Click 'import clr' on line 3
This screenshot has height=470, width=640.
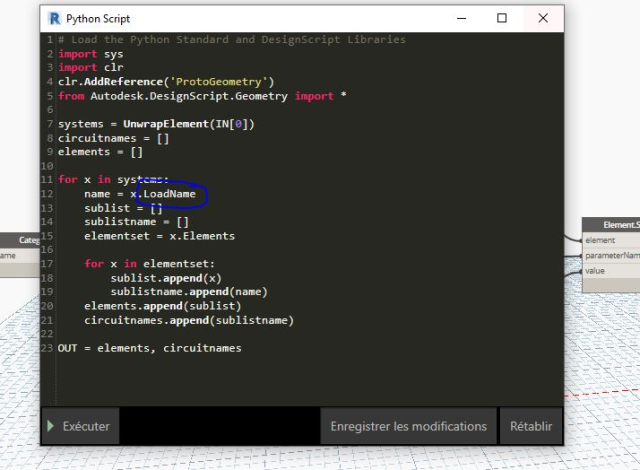point(91,67)
